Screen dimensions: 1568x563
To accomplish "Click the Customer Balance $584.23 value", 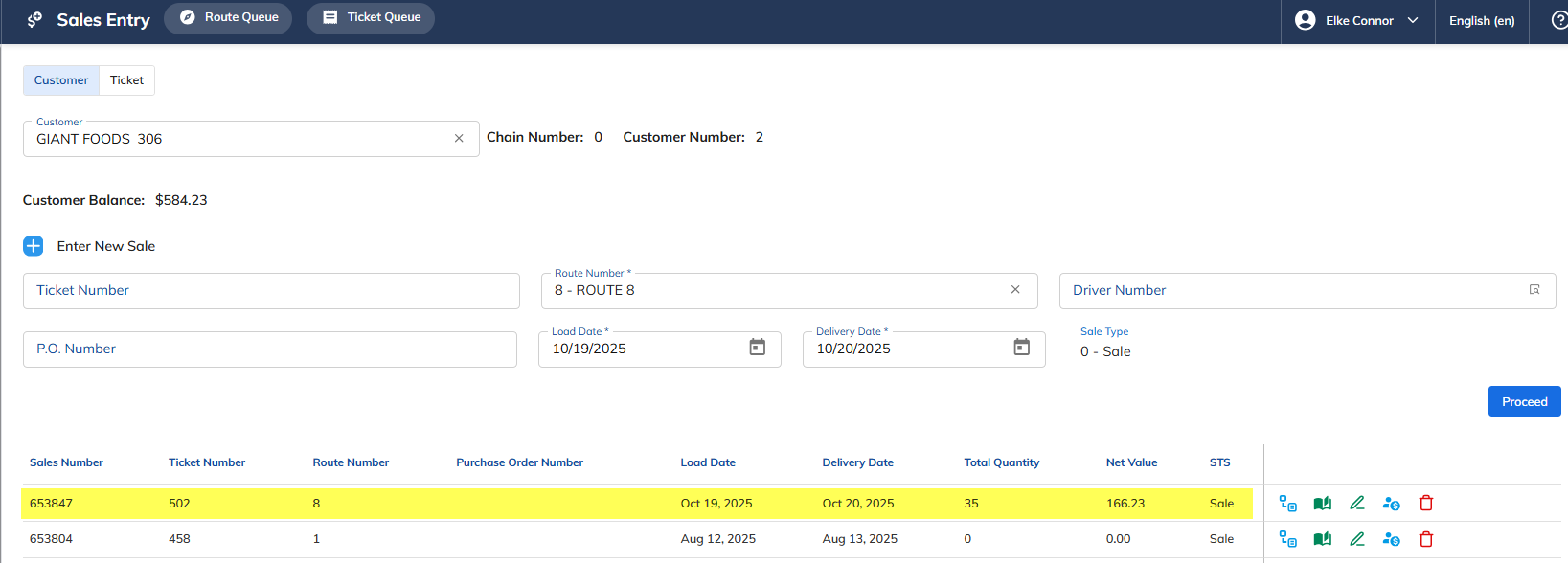I will tap(181, 200).
